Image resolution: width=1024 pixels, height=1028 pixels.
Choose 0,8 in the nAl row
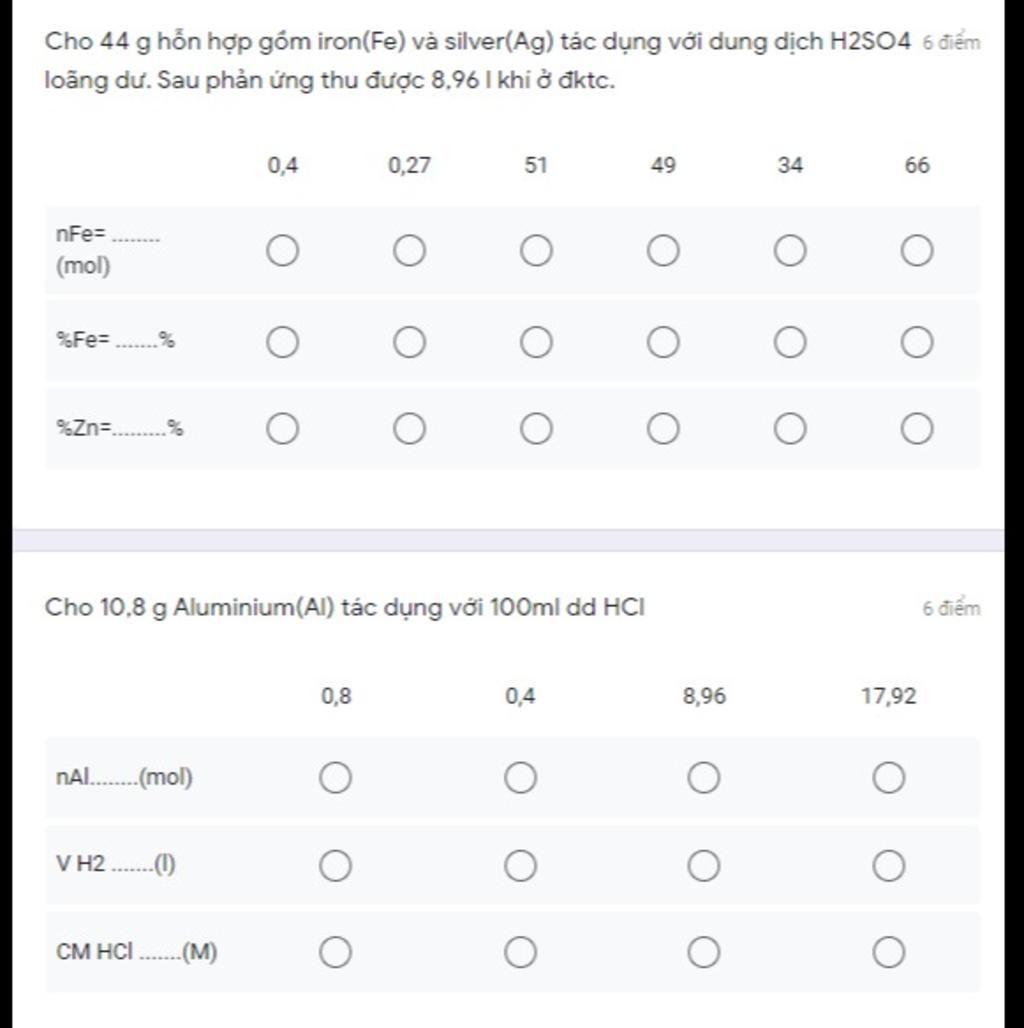pos(336,778)
